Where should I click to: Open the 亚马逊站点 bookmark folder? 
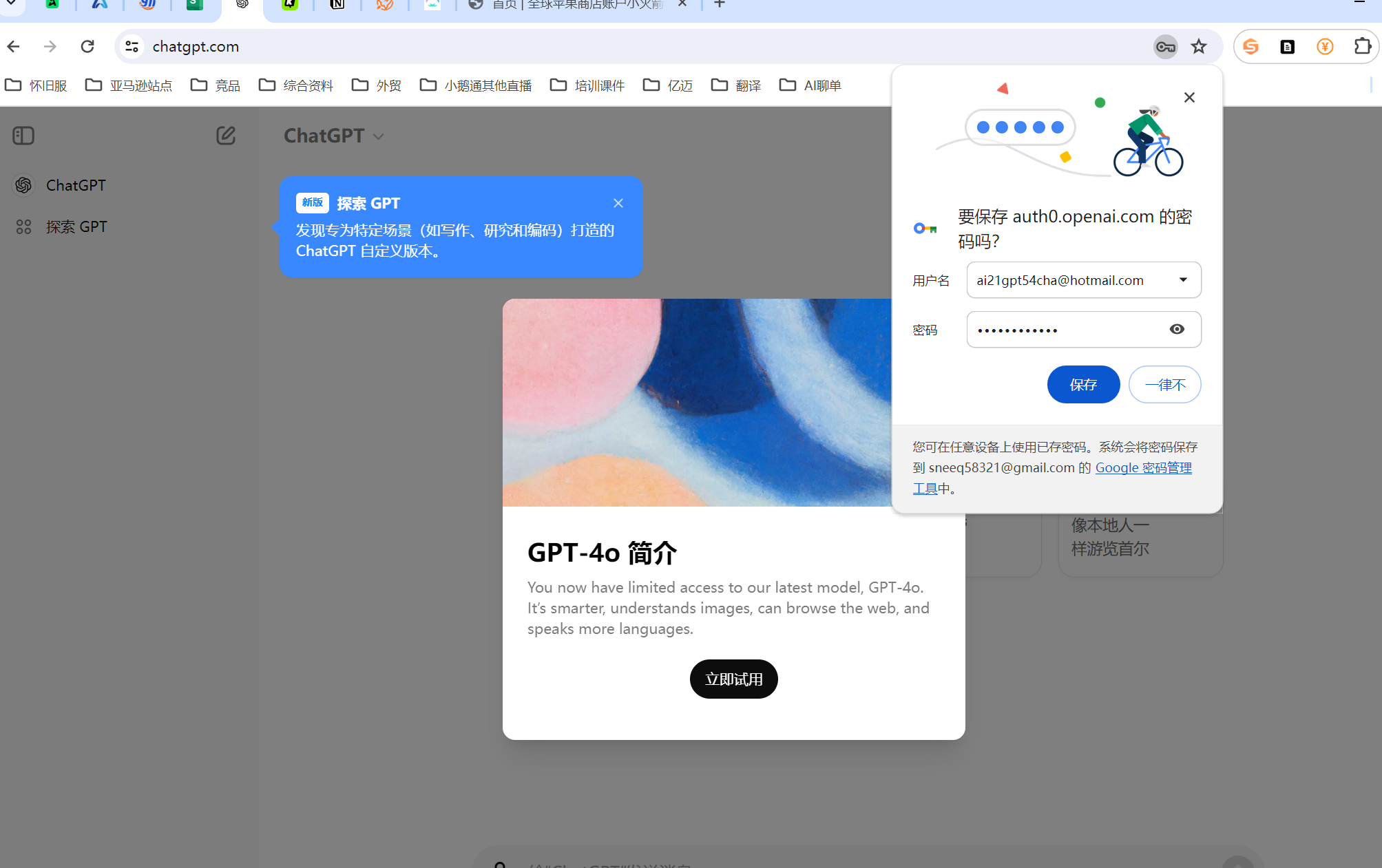(129, 85)
